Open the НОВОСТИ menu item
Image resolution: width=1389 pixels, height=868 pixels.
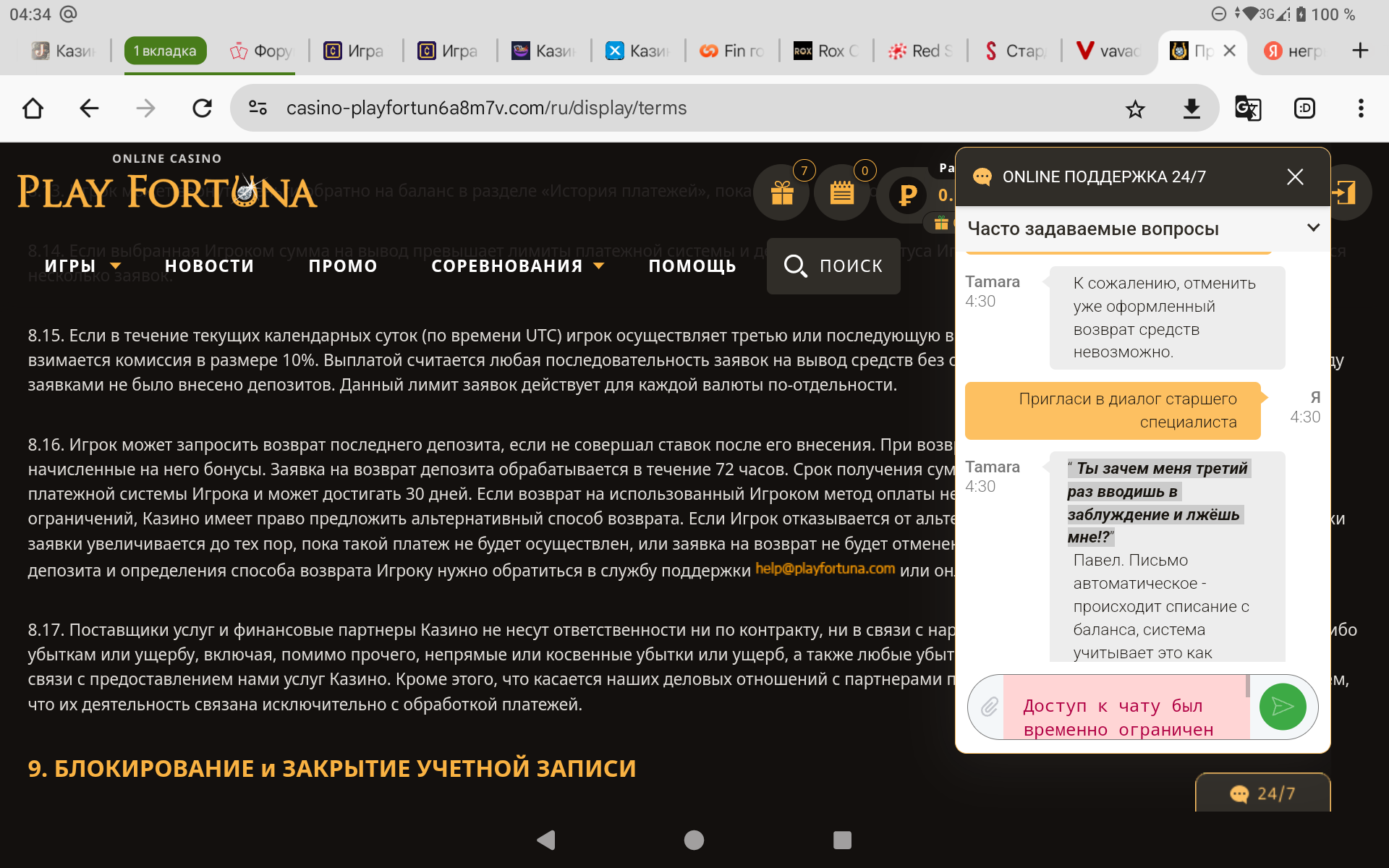coord(209,266)
